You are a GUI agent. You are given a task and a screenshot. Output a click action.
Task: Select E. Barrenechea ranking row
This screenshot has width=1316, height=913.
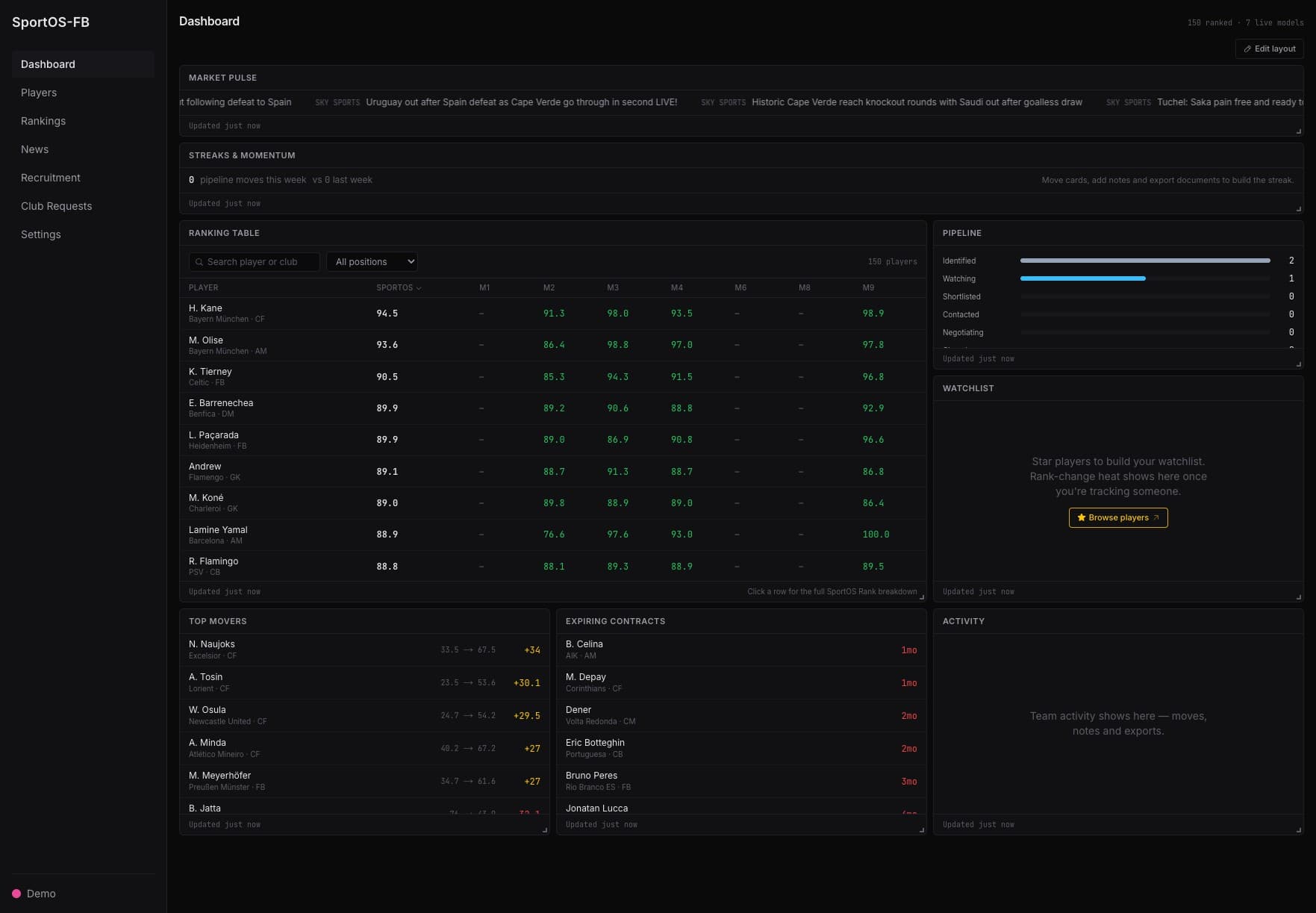click(x=553, y=408)
